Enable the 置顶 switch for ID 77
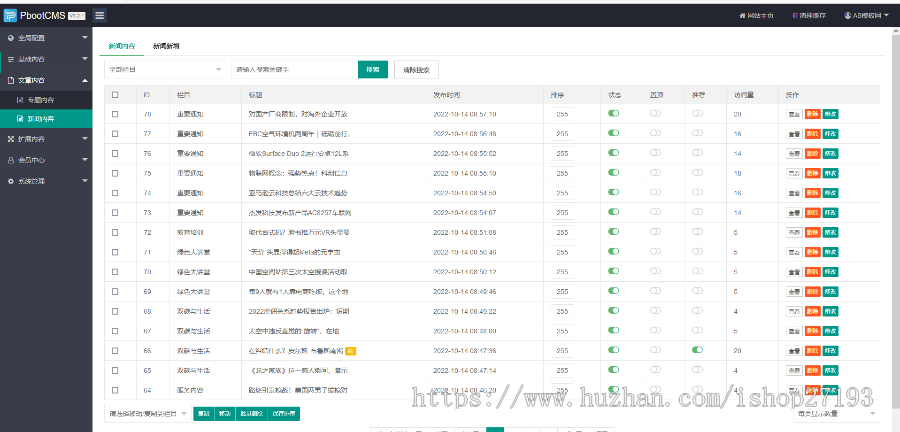 point(655,133)
